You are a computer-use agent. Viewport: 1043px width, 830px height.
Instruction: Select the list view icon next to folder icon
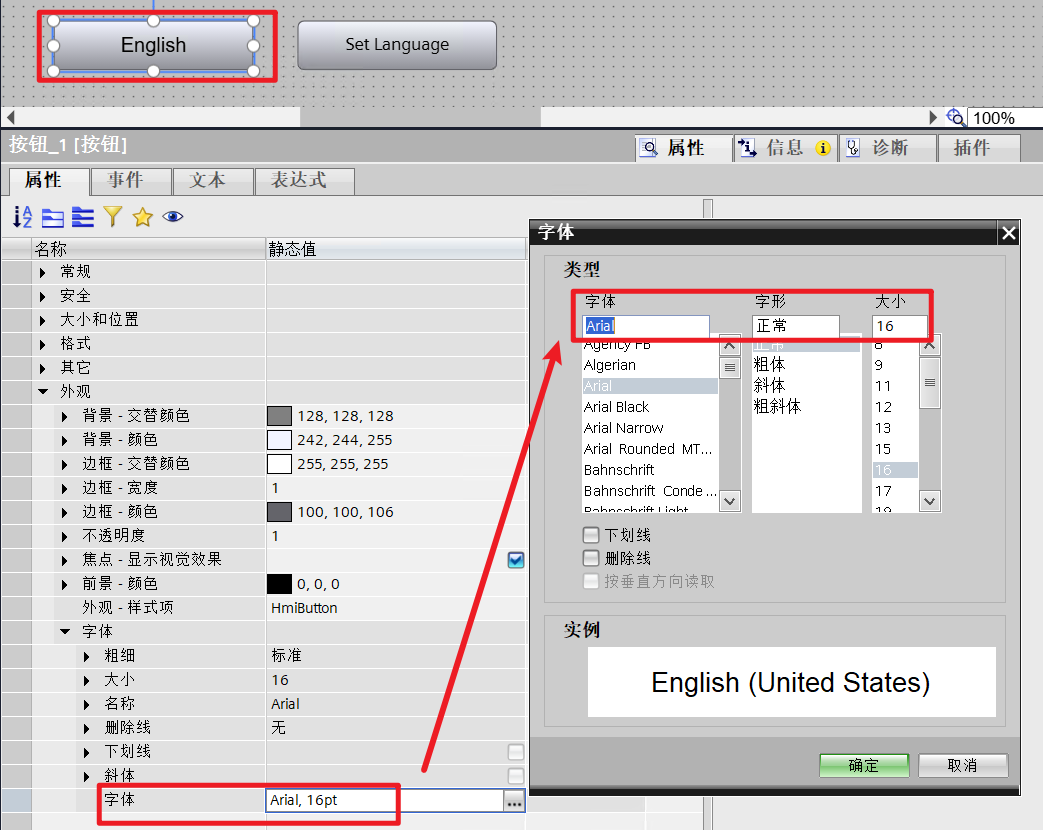pos(83,217)
